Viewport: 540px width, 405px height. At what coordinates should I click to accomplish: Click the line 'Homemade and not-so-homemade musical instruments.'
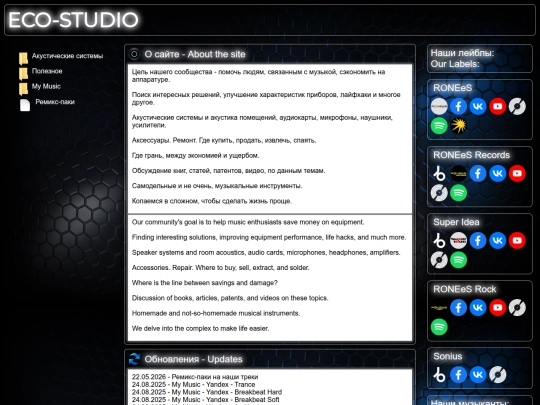coord(216,313)
